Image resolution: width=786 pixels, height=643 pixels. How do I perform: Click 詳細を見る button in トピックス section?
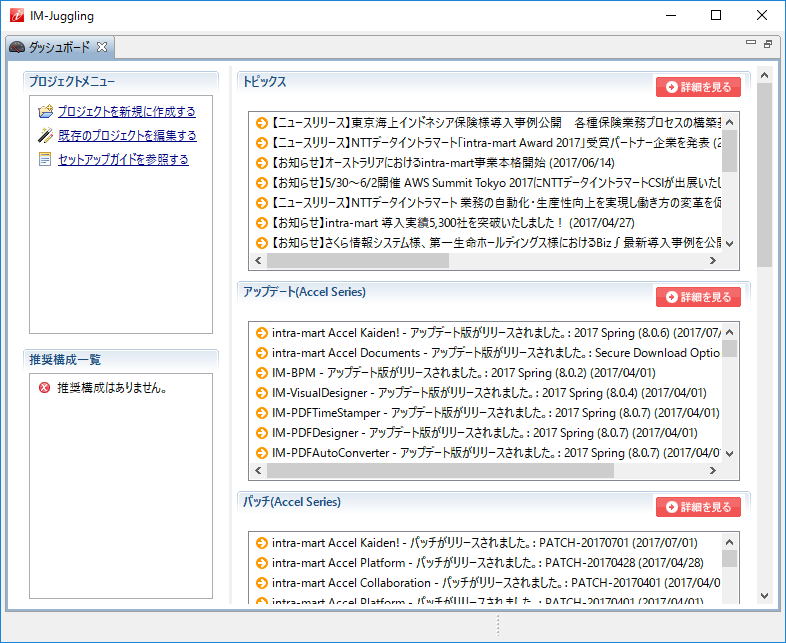tap(698, 87)
